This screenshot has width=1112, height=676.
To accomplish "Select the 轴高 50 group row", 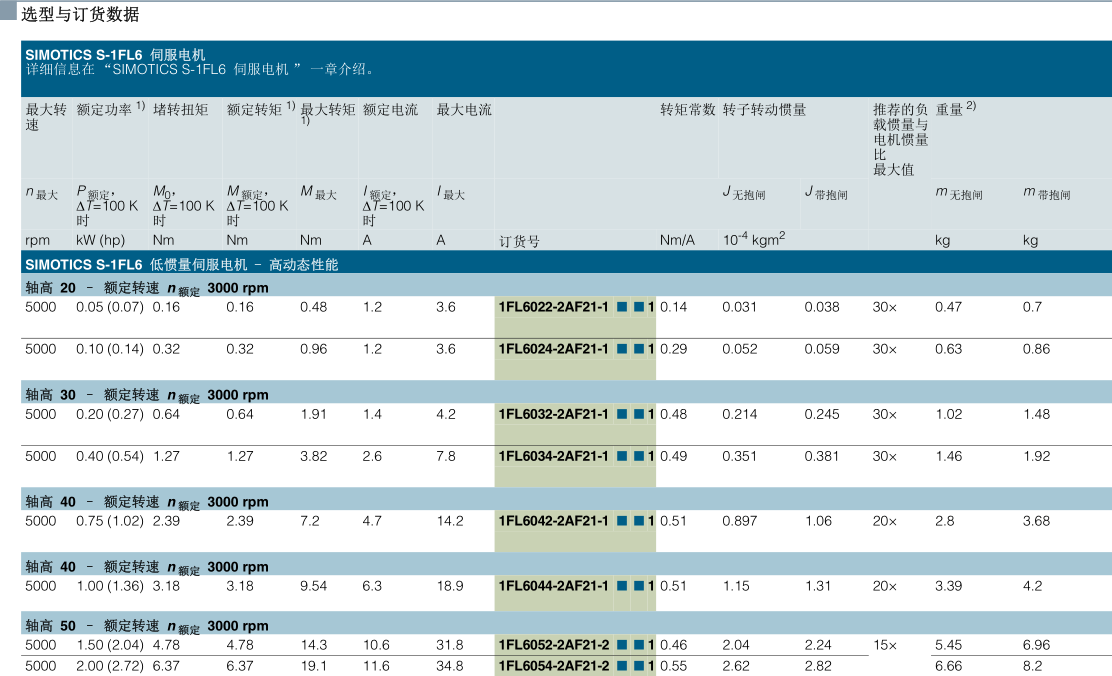I will (x=566, y=625).
